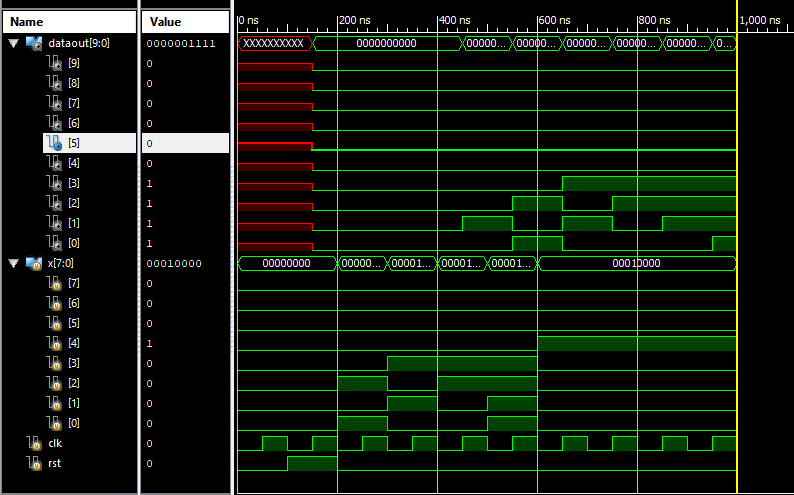Select the dataout[9:0] bus icon
Image resolution: width=794 pixels, height=495 pixels.
click(34, 44)
